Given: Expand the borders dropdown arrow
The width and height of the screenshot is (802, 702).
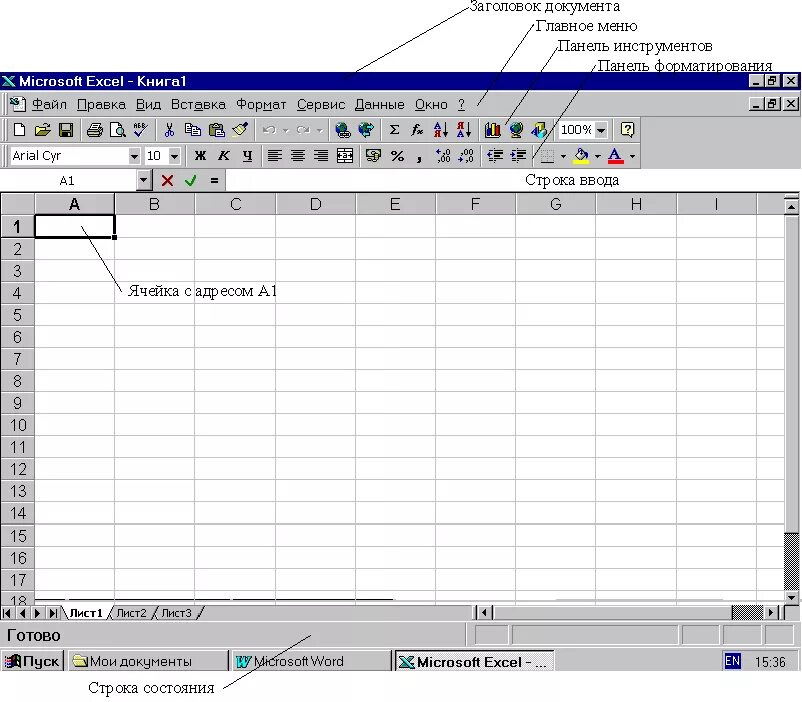Looking at the screenshot, I should (x=563, y=156).
